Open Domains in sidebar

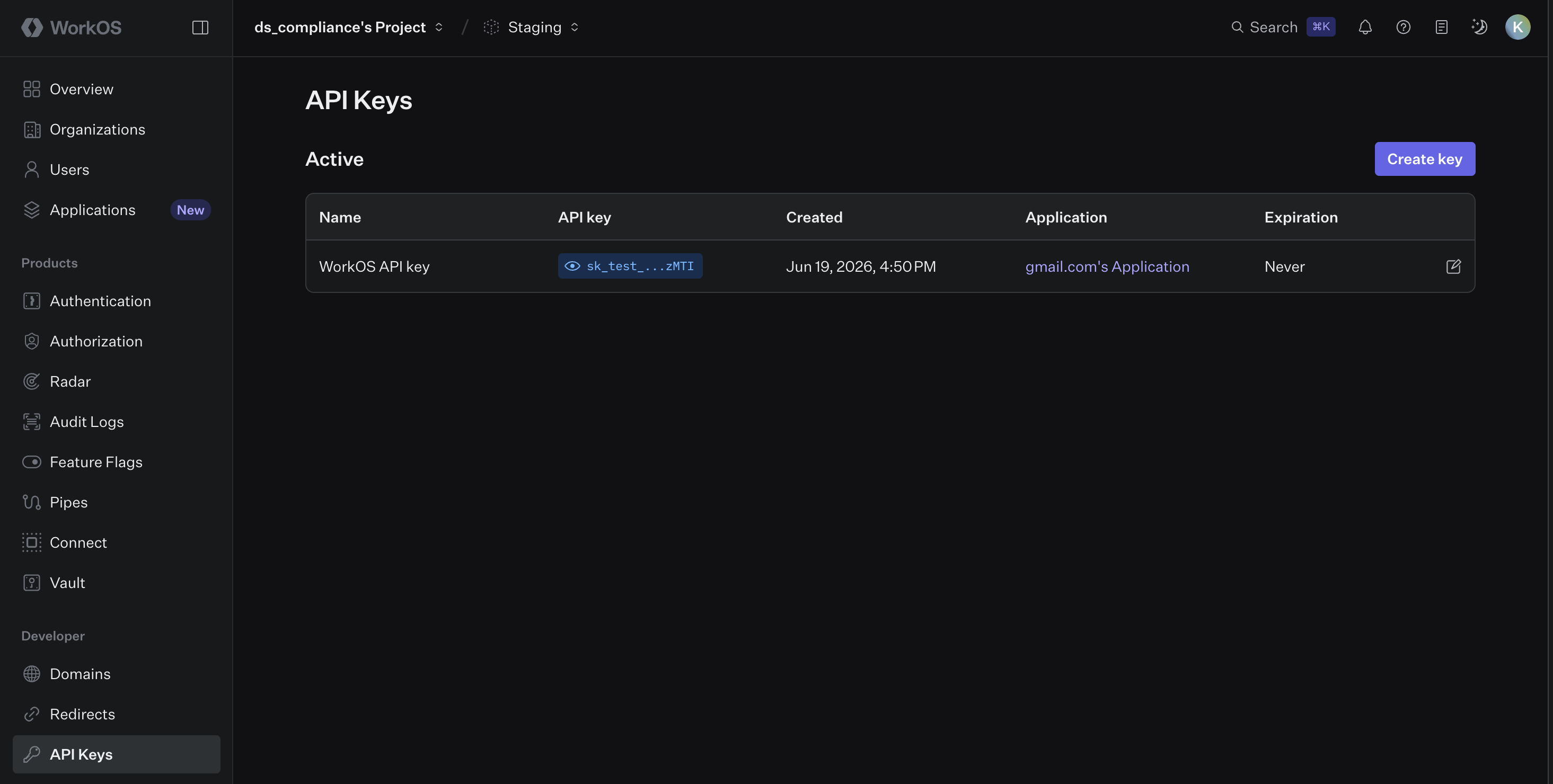[x=117, y=674]
